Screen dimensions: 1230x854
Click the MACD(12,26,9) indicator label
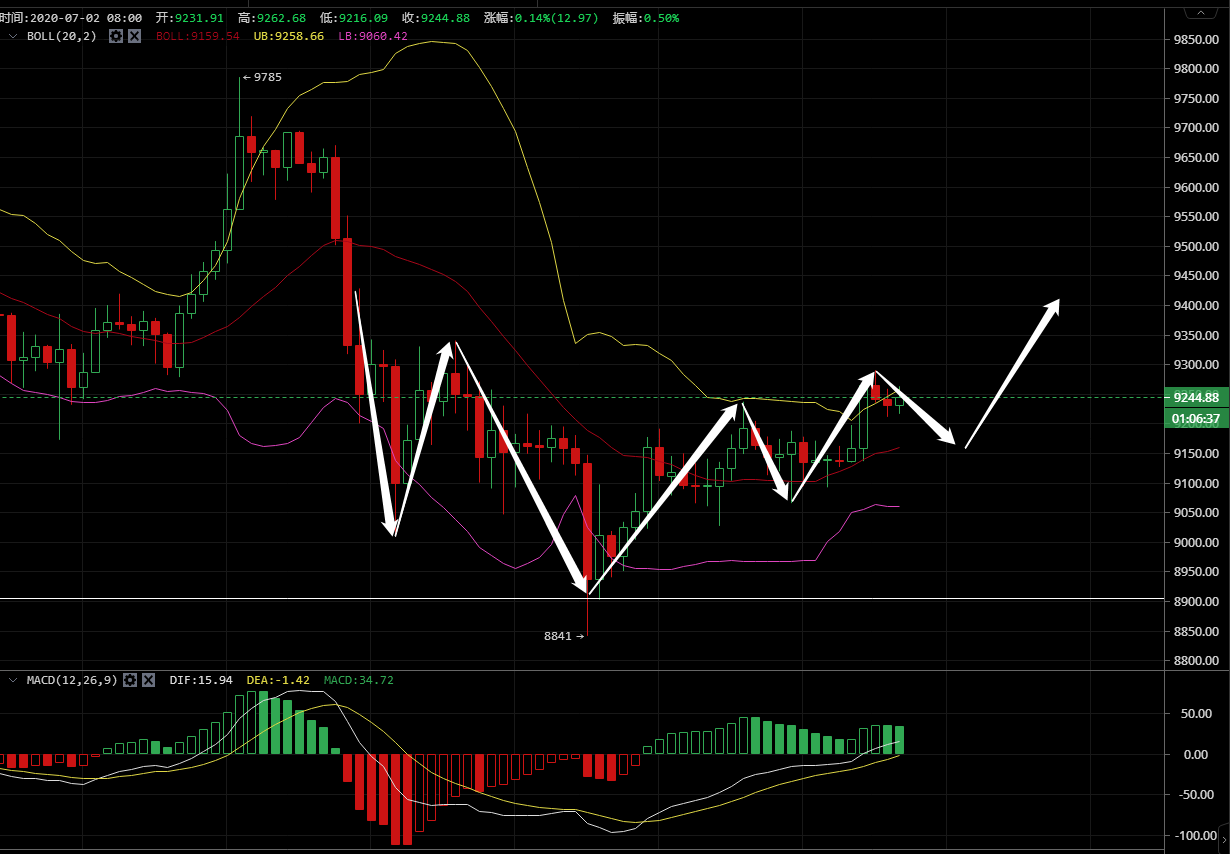tap(72, 680)
